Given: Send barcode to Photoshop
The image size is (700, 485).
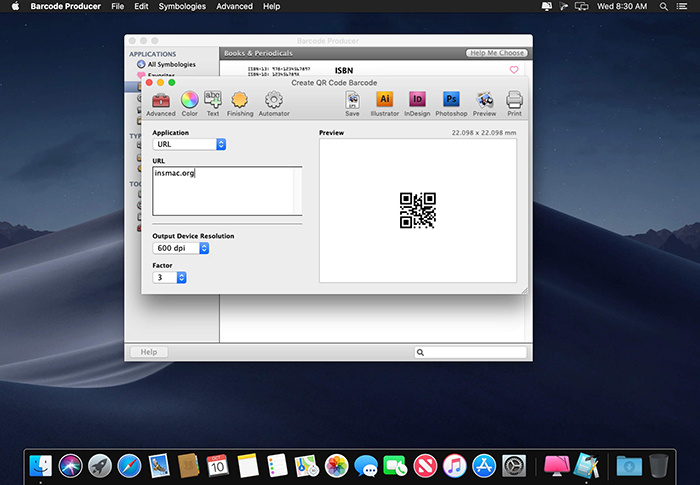Looking at the screenshot, I should coord(451,104).
